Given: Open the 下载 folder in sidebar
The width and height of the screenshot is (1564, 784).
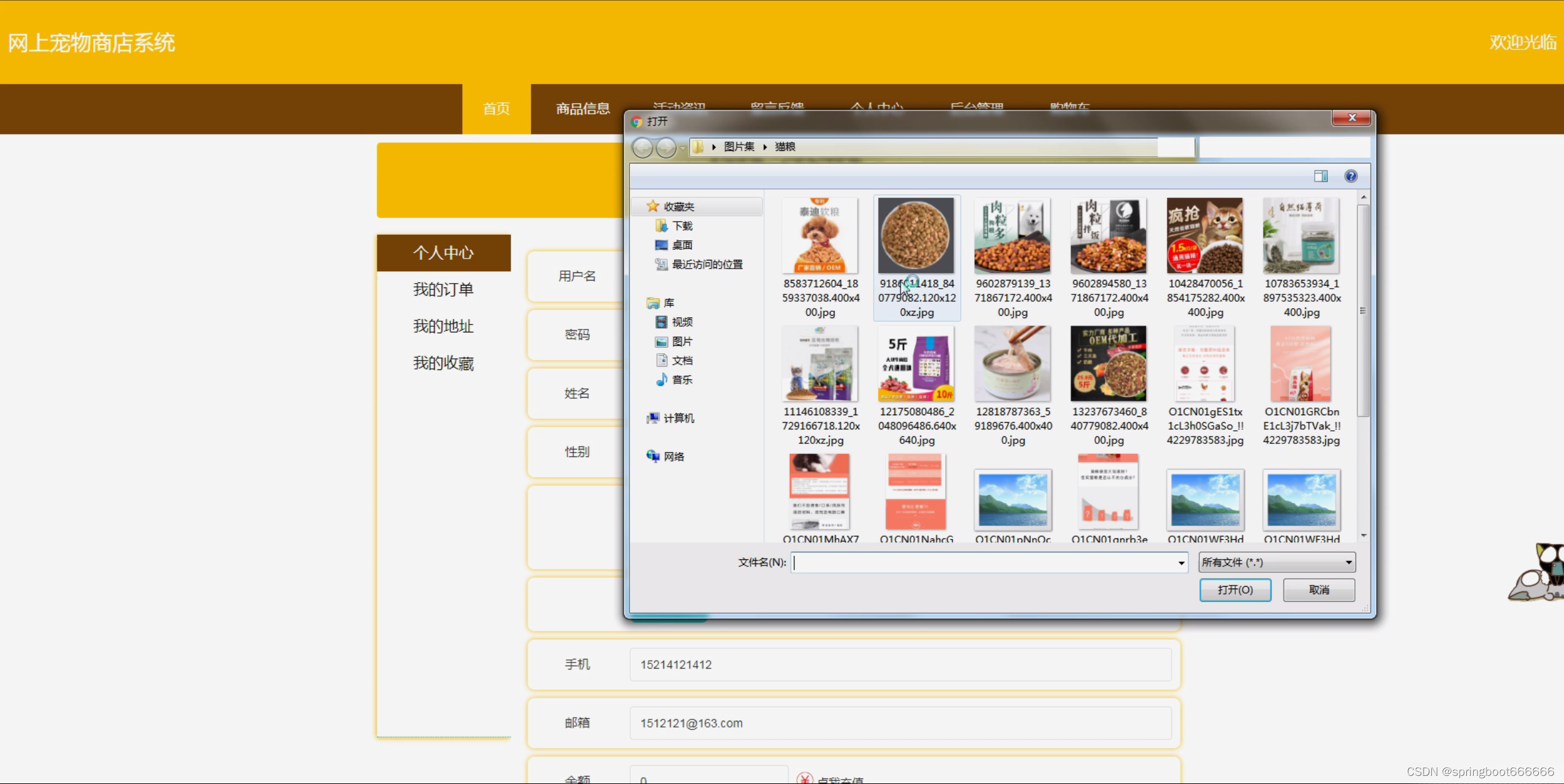Looking at the screenshot, I should 681,226.
